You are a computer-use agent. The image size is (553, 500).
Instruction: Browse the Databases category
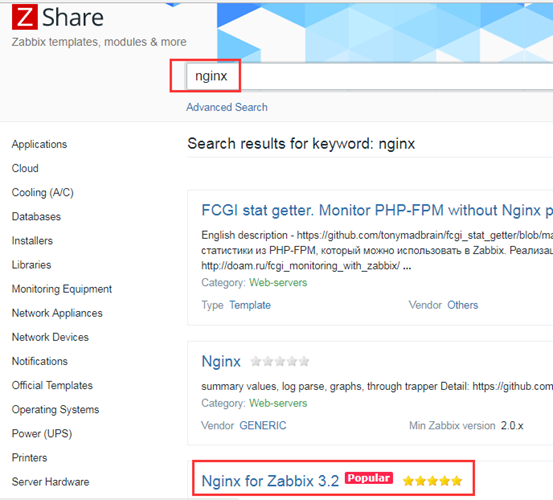(36, 217)
